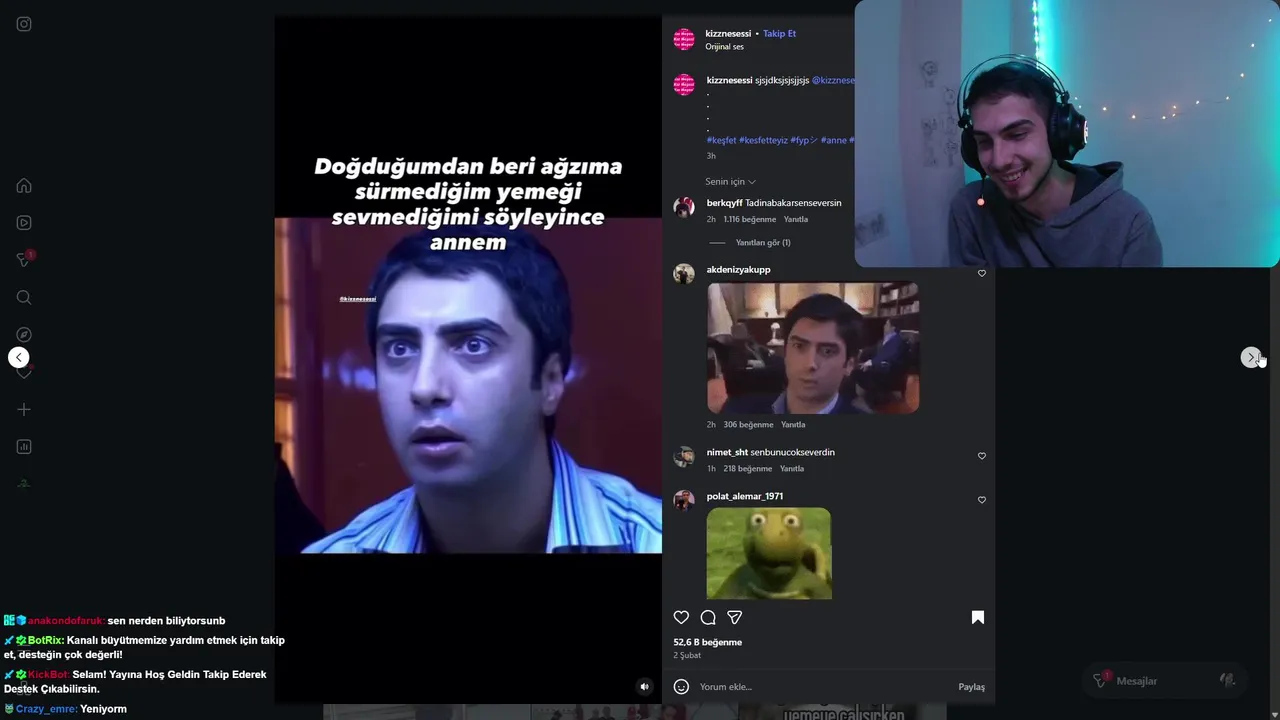Open berkqyff's profile avatar
This screenshot has width=1280, height=720.
[x=684, y=208]
